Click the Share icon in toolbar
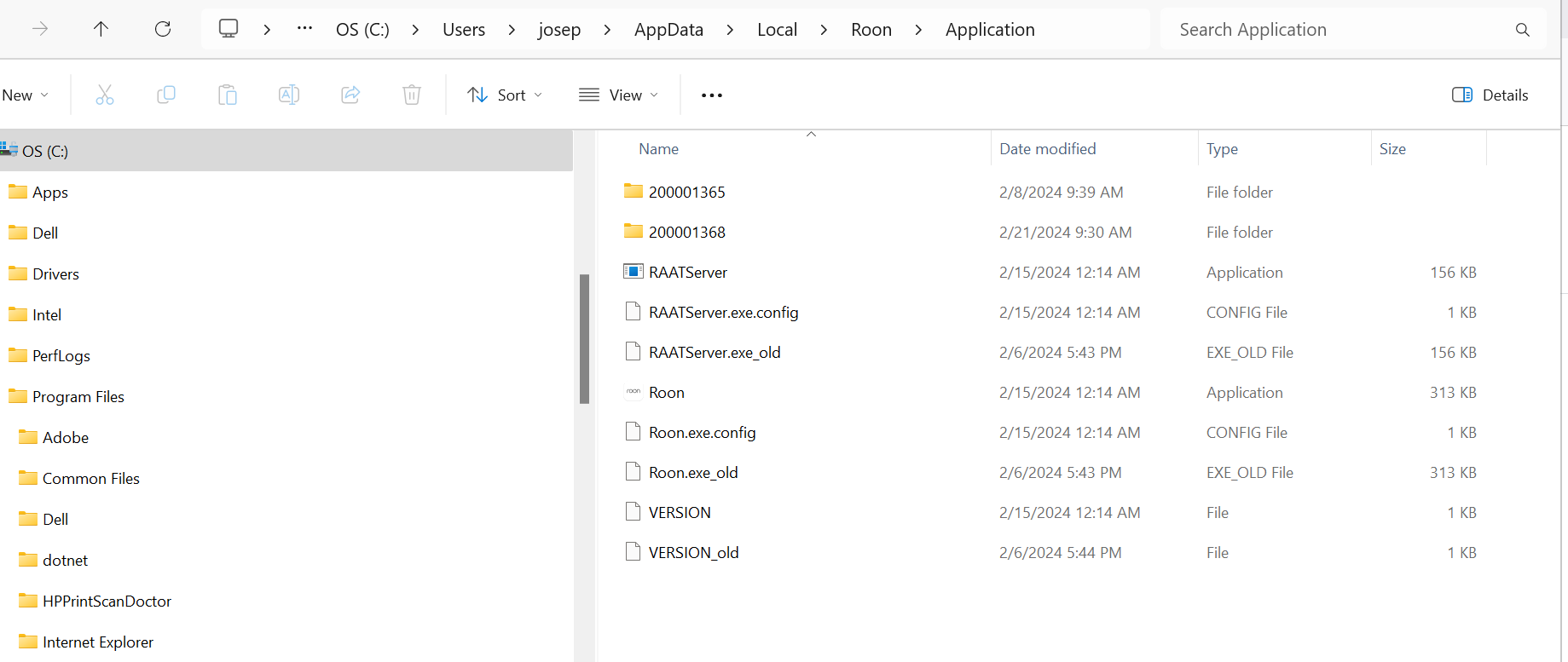 [350, 95]
